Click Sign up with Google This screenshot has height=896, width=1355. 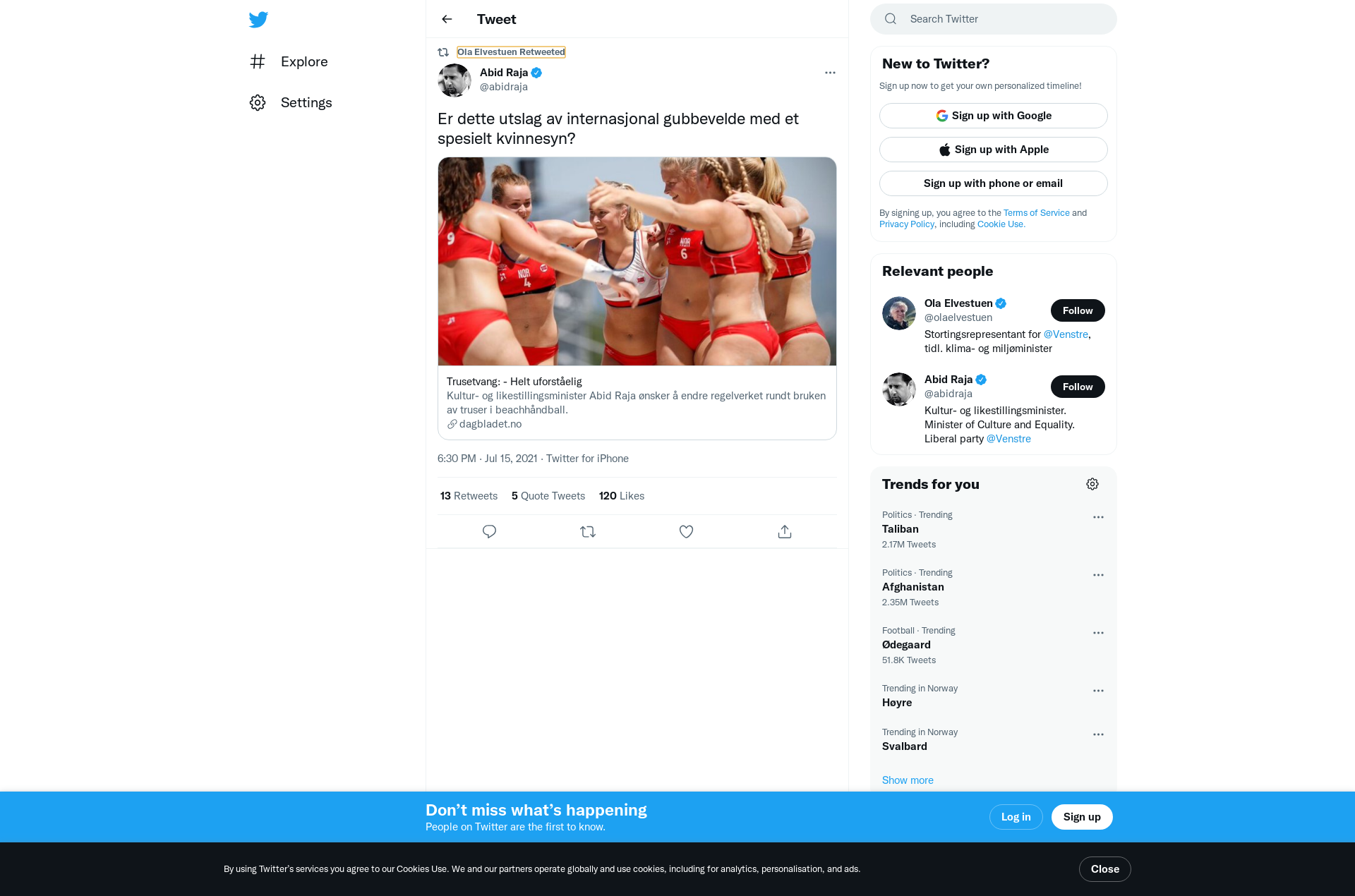click(994, 116)
